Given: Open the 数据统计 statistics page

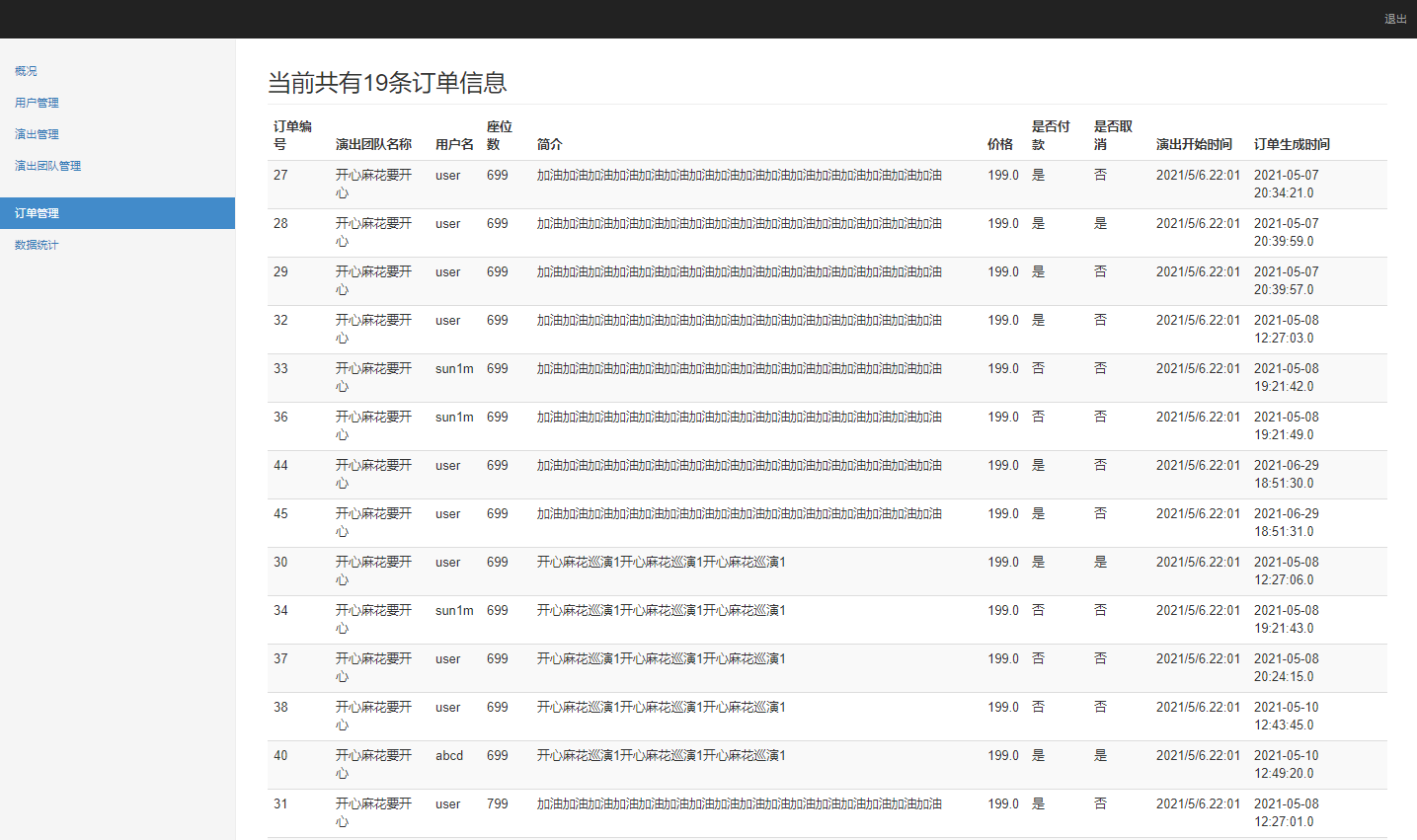Looking at the screenshot, I should tap(36, 244).
